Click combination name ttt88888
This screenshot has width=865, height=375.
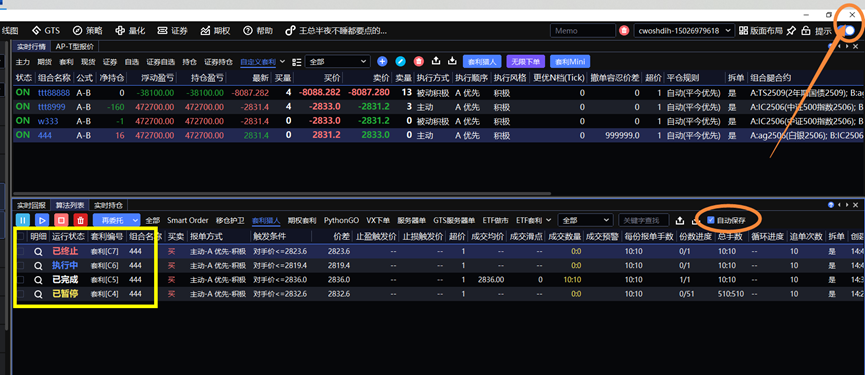[x=54, y=93]
